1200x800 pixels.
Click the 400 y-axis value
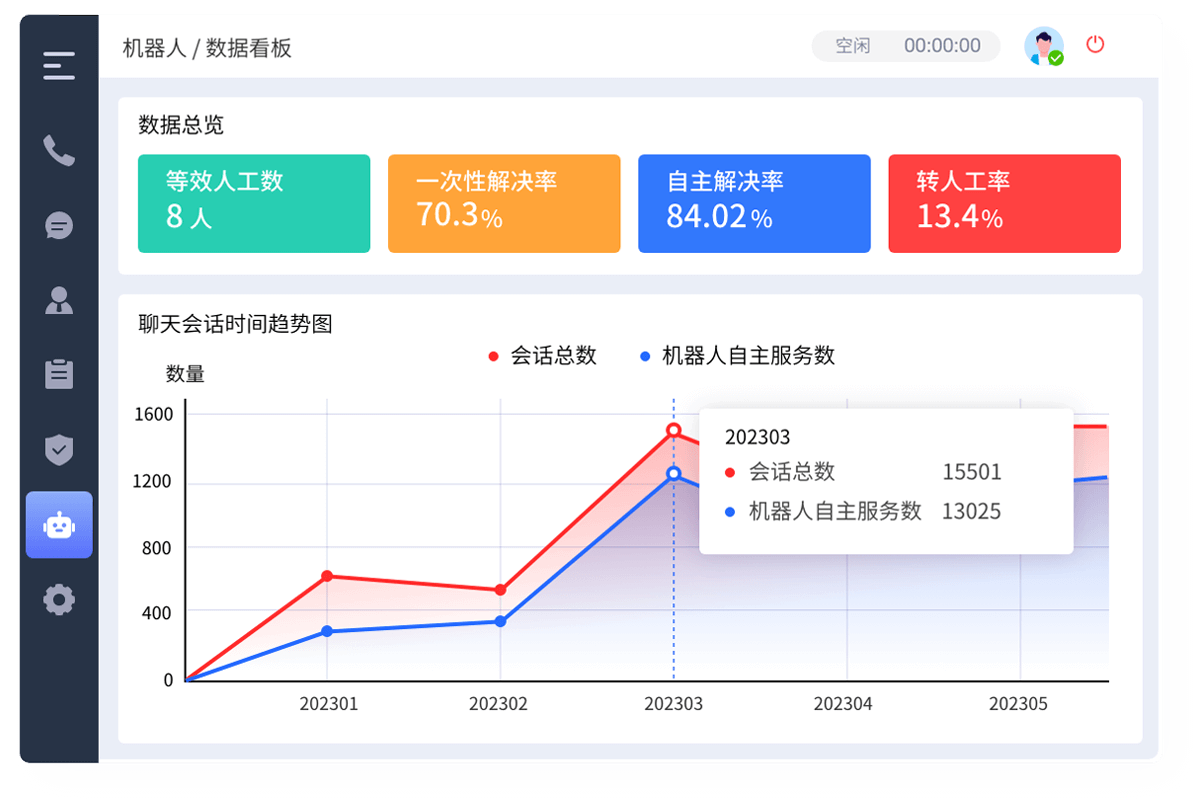click(158, 612)
